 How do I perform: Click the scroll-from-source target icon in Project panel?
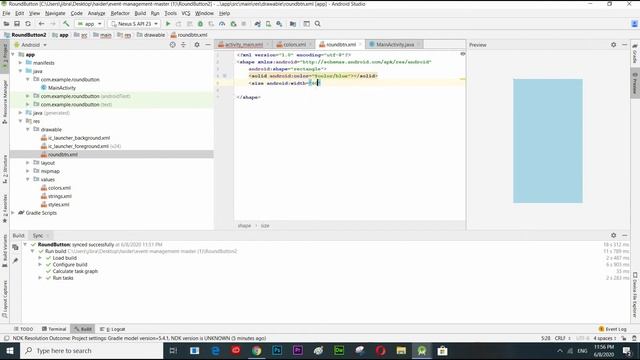[172, 44]
